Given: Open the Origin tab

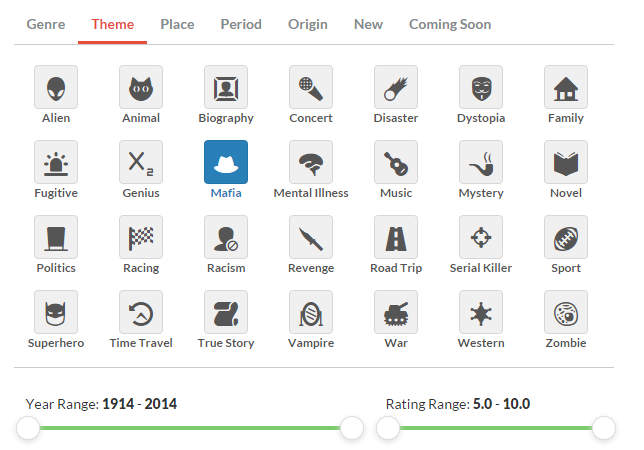Looking at the screenshot, I should click(x=307, y=24).
